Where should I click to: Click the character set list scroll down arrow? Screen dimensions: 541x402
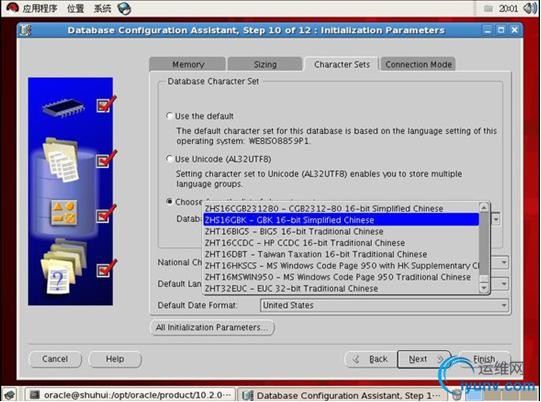tap(484, 288)
